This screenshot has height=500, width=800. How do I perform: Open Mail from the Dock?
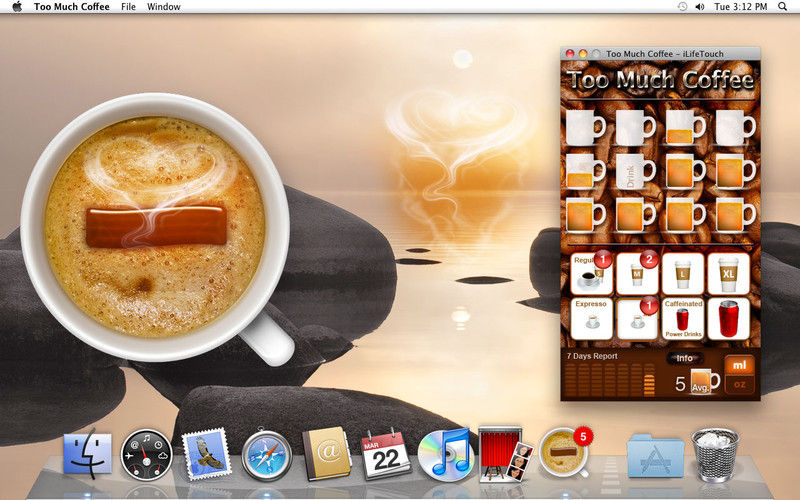(x=207, y=454)
